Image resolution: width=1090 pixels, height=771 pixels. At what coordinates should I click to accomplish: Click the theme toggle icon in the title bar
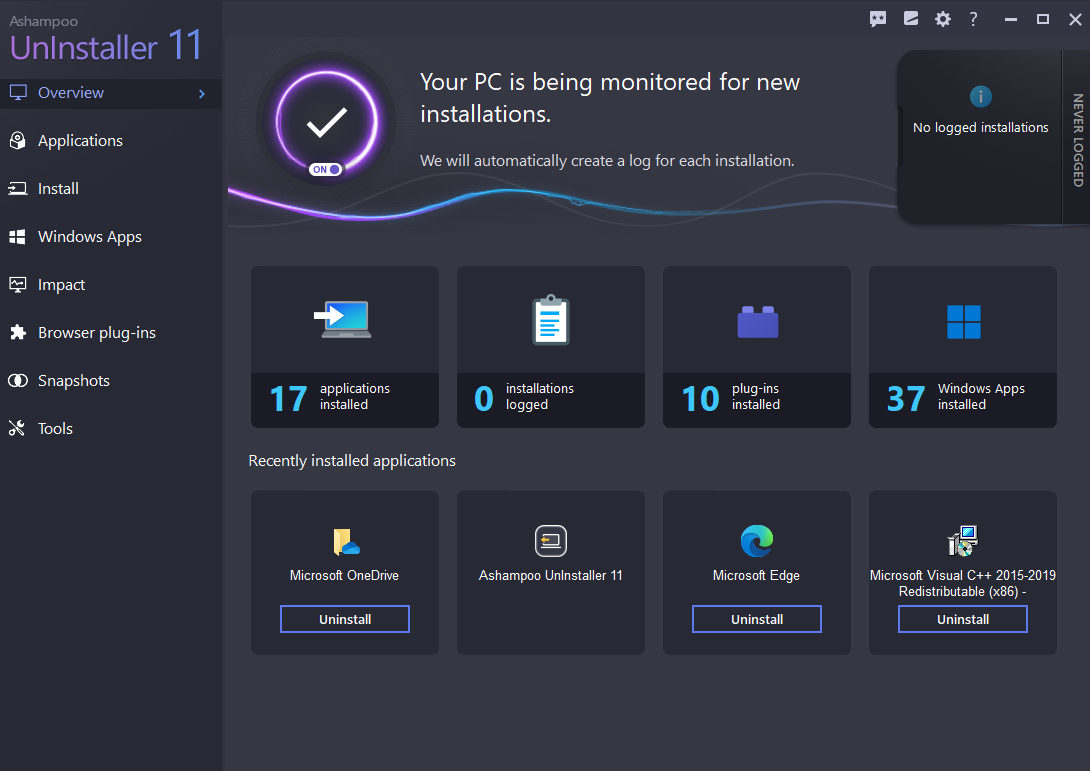coord(910,18)
